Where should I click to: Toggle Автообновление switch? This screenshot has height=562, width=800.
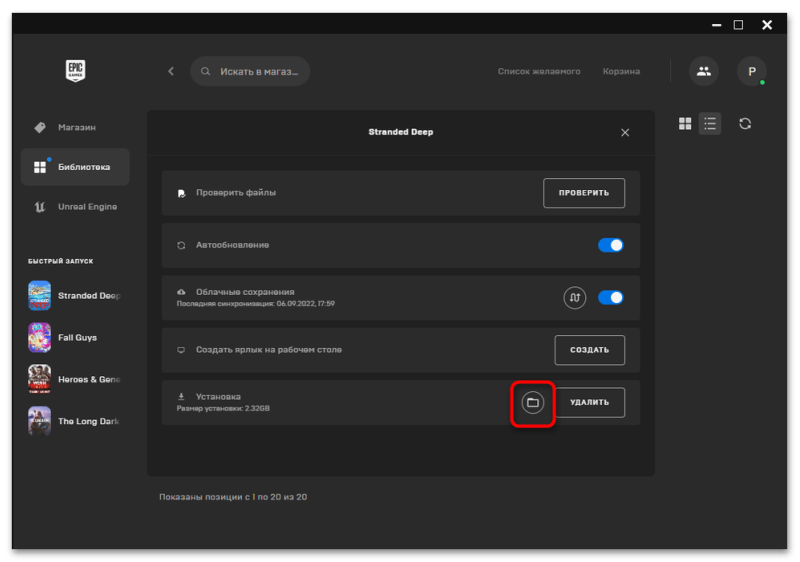611,245
